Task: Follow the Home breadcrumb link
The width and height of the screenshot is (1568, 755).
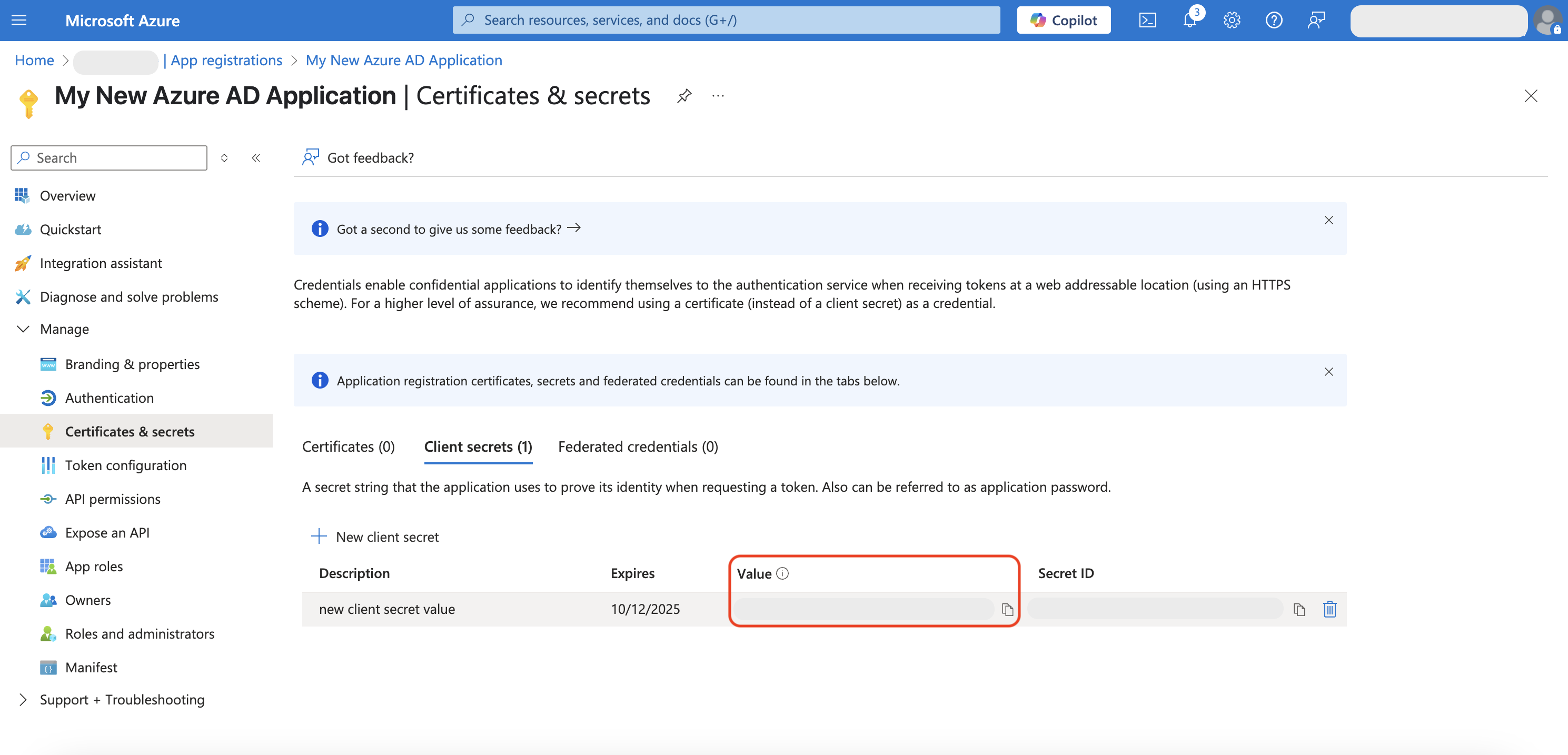Action: tap(35, 59)
